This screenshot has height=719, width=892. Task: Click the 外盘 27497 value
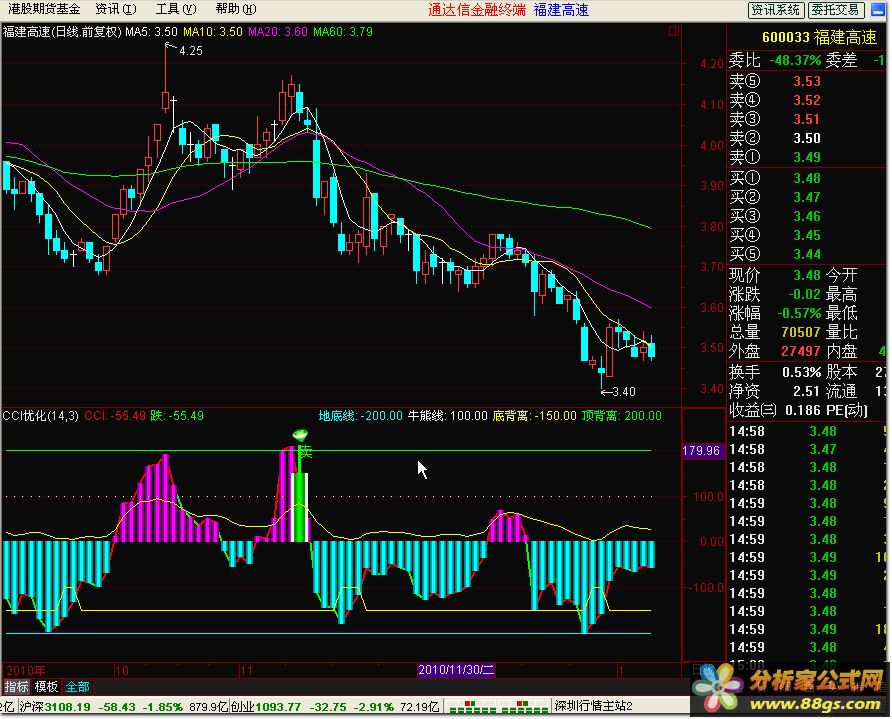800,352
